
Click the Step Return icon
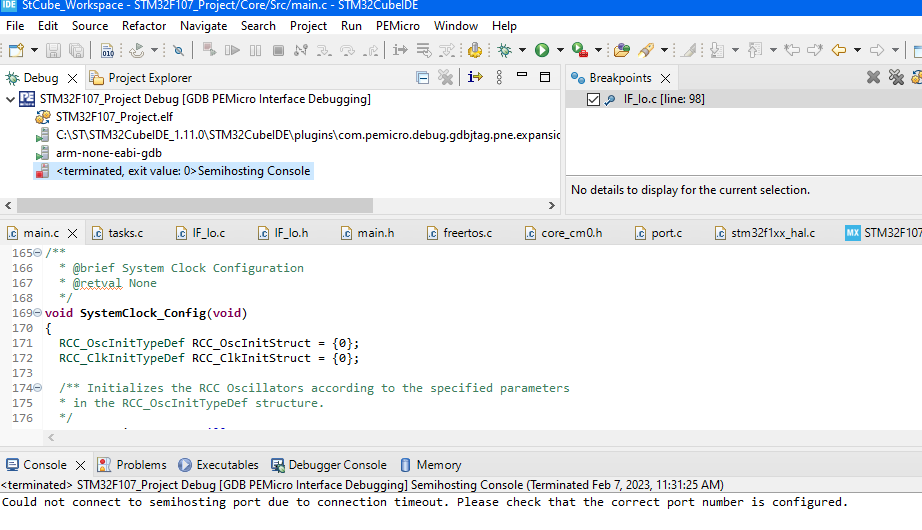coord(370,51)
